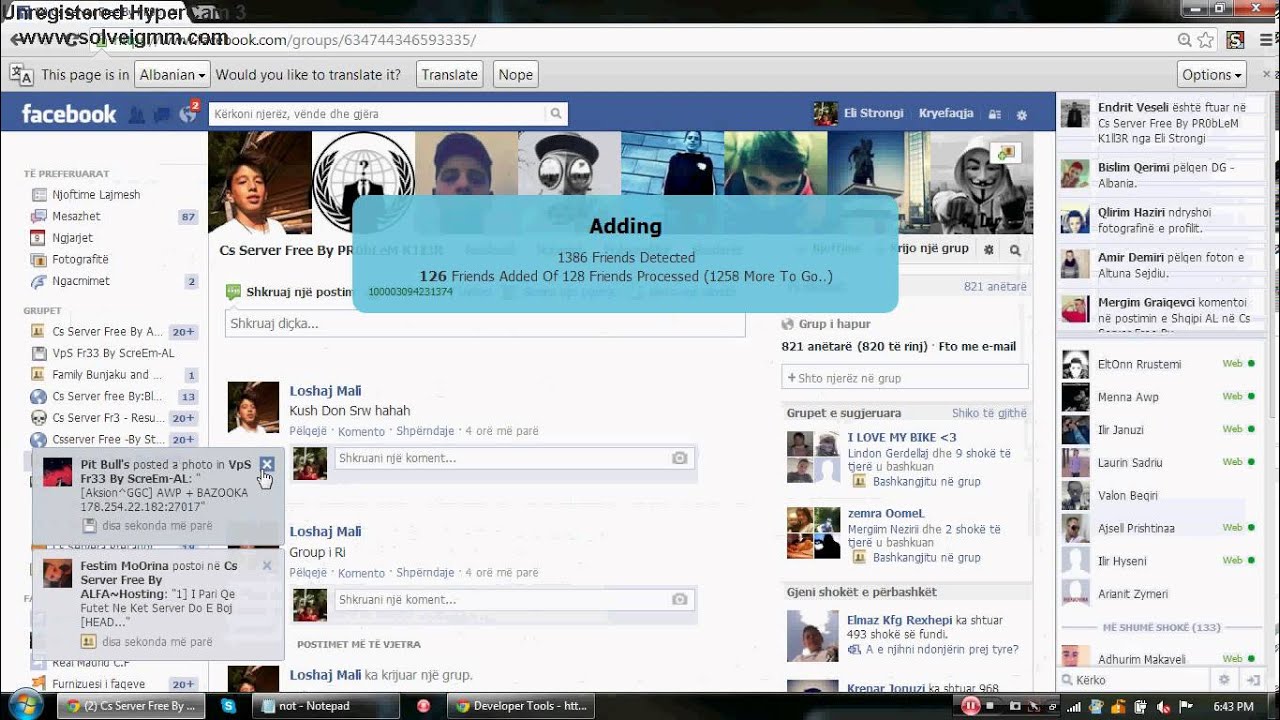Close the Pit Bull's notification popup
This screenshot has height=720, width=1280.
[266, 464]
